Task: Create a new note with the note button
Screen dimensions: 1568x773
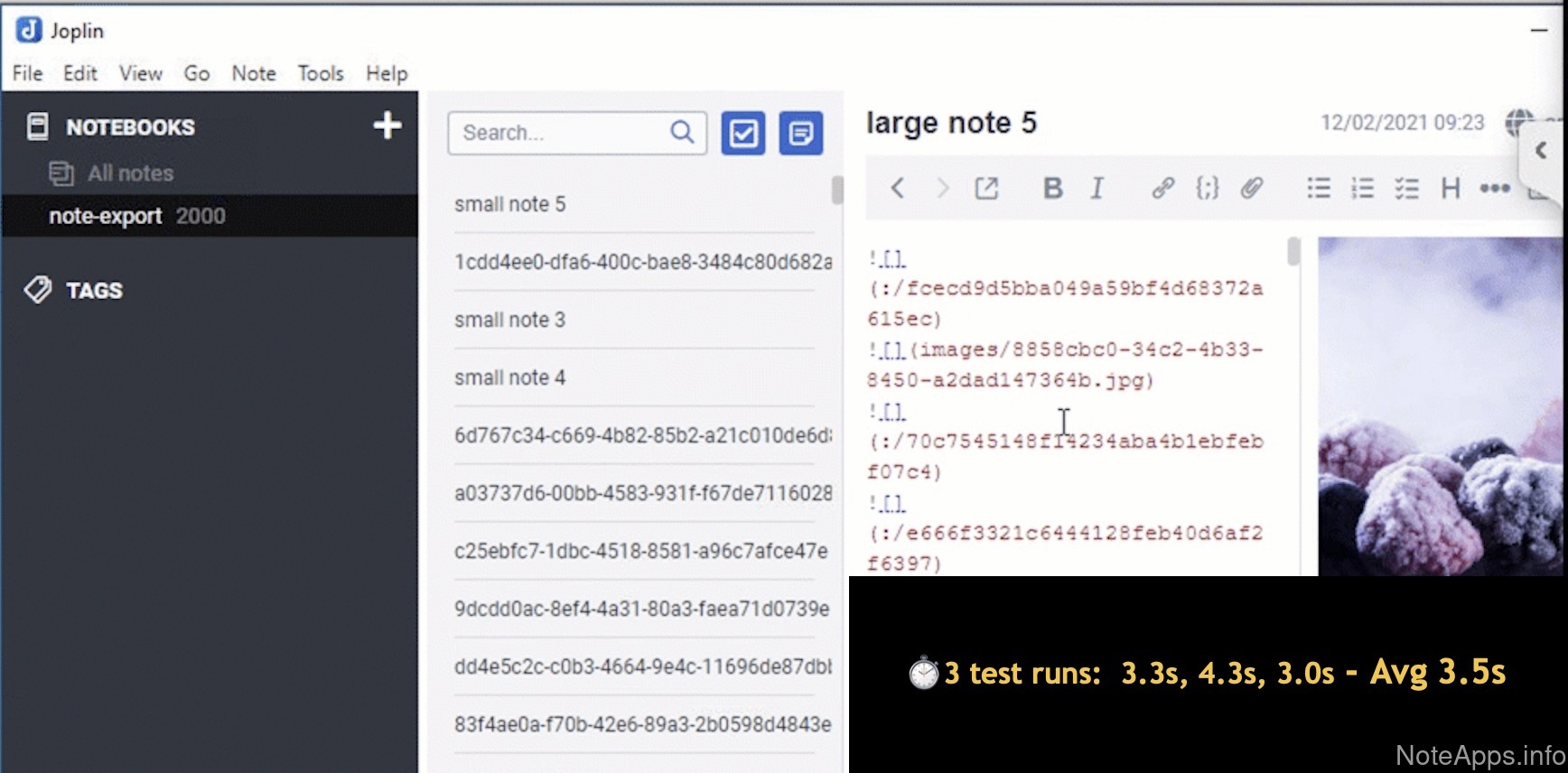Action: click(800, 134)
